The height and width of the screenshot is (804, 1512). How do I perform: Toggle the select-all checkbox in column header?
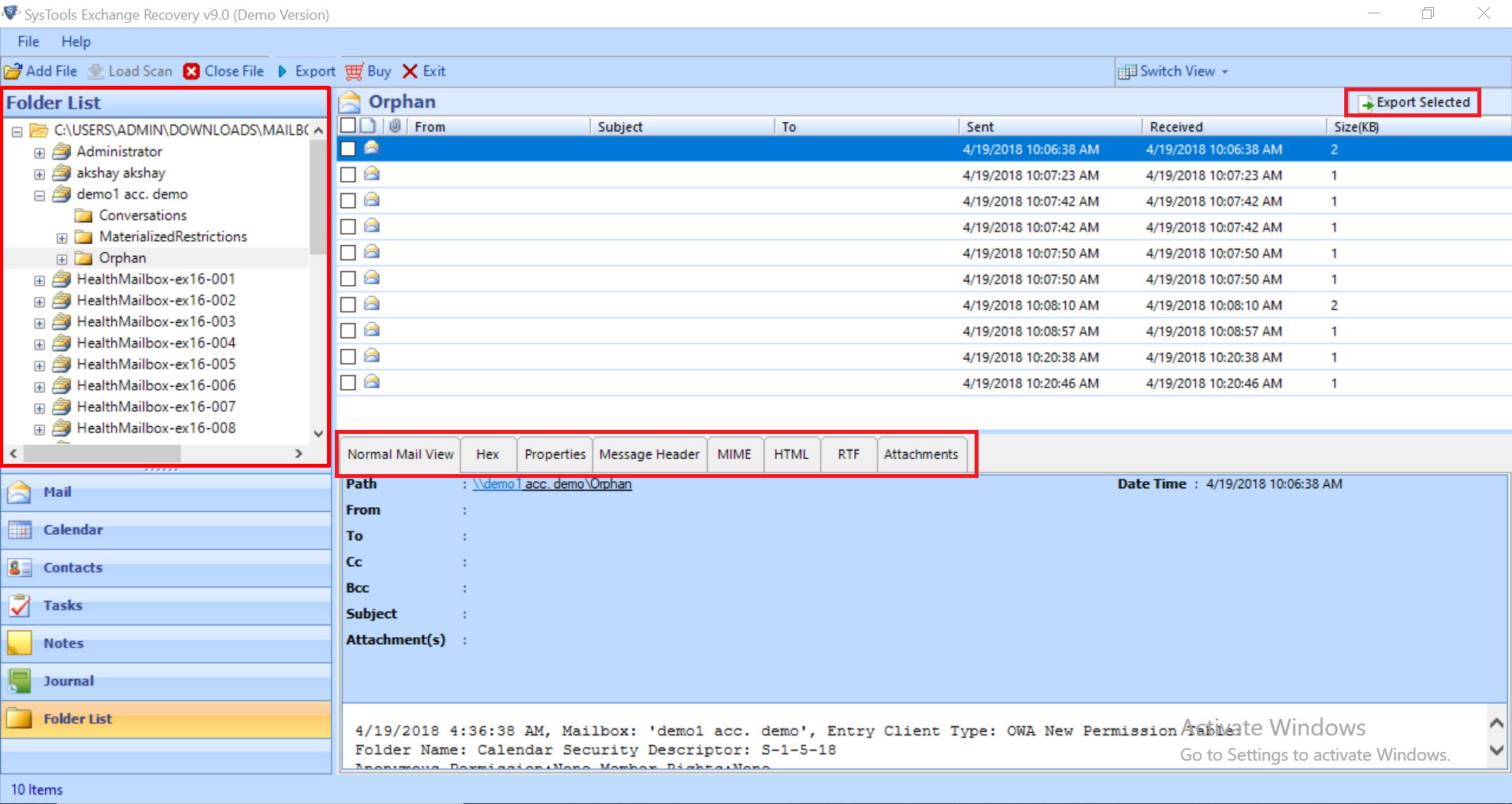click(x=347, y=125)
